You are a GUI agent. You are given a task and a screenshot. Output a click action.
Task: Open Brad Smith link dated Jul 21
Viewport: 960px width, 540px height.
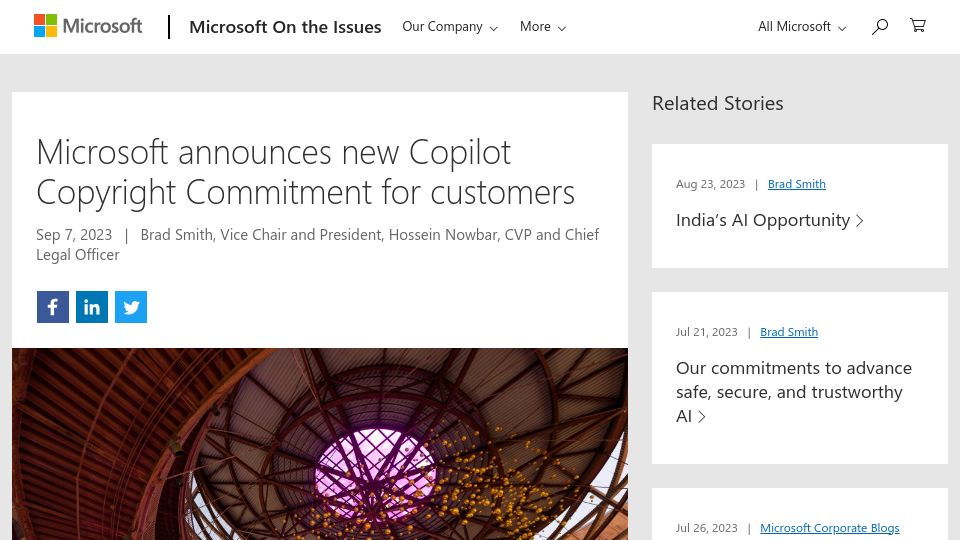tap(789, 332)
